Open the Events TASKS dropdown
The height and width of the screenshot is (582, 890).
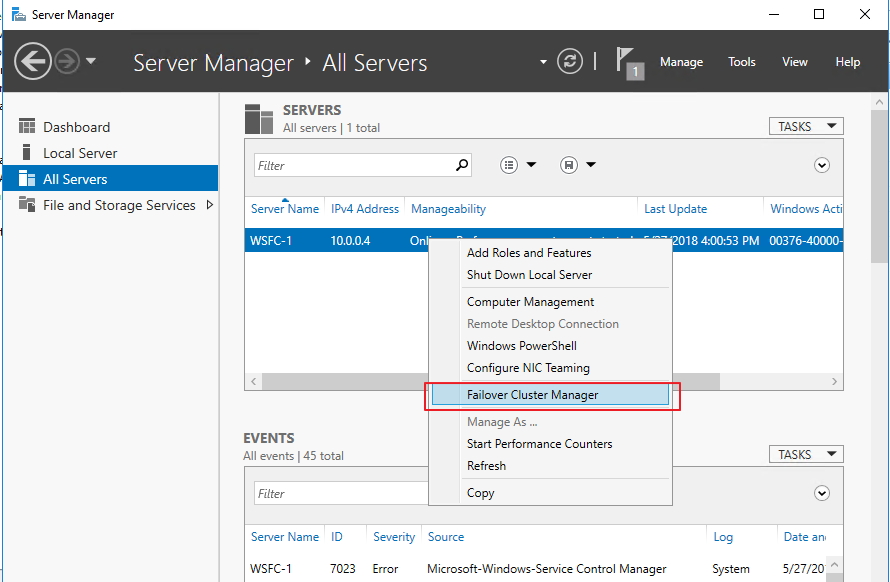coord(805,455)
